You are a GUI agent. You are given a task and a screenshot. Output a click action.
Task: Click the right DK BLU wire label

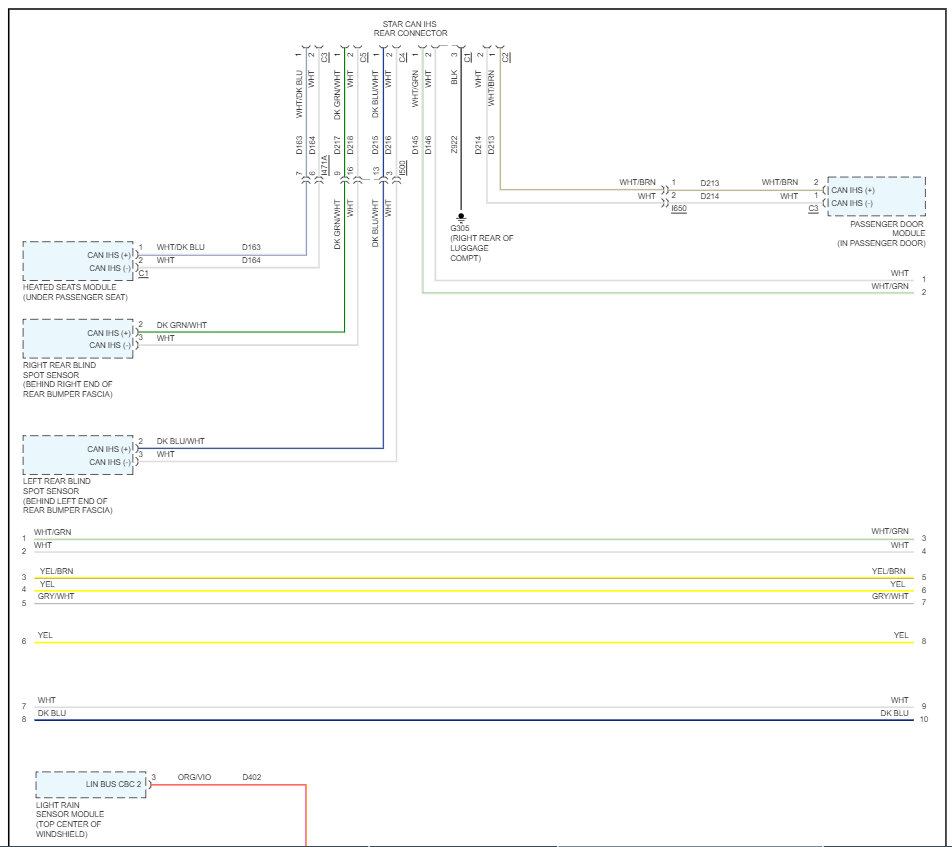[x=894, y=713]
